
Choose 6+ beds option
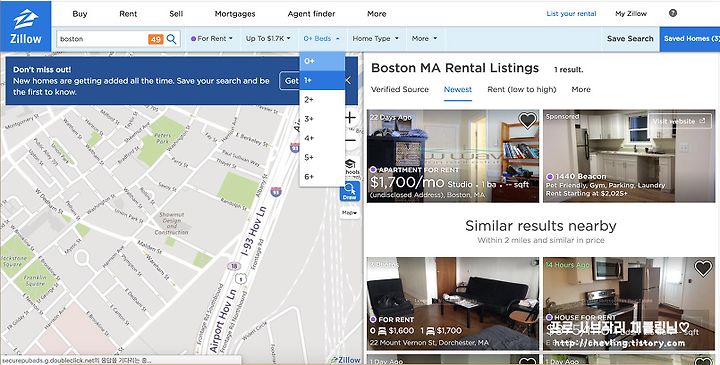(x=322, y=177)
